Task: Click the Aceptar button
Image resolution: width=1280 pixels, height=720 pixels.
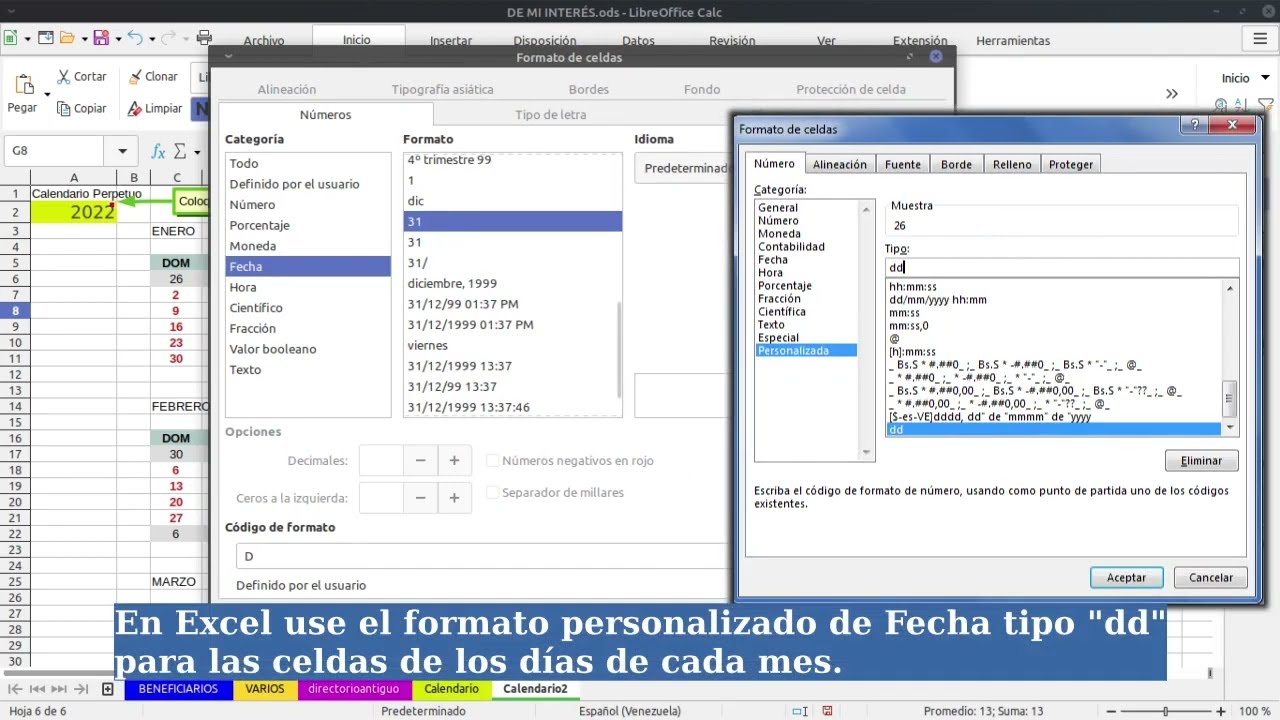Action: point(1126,577)
